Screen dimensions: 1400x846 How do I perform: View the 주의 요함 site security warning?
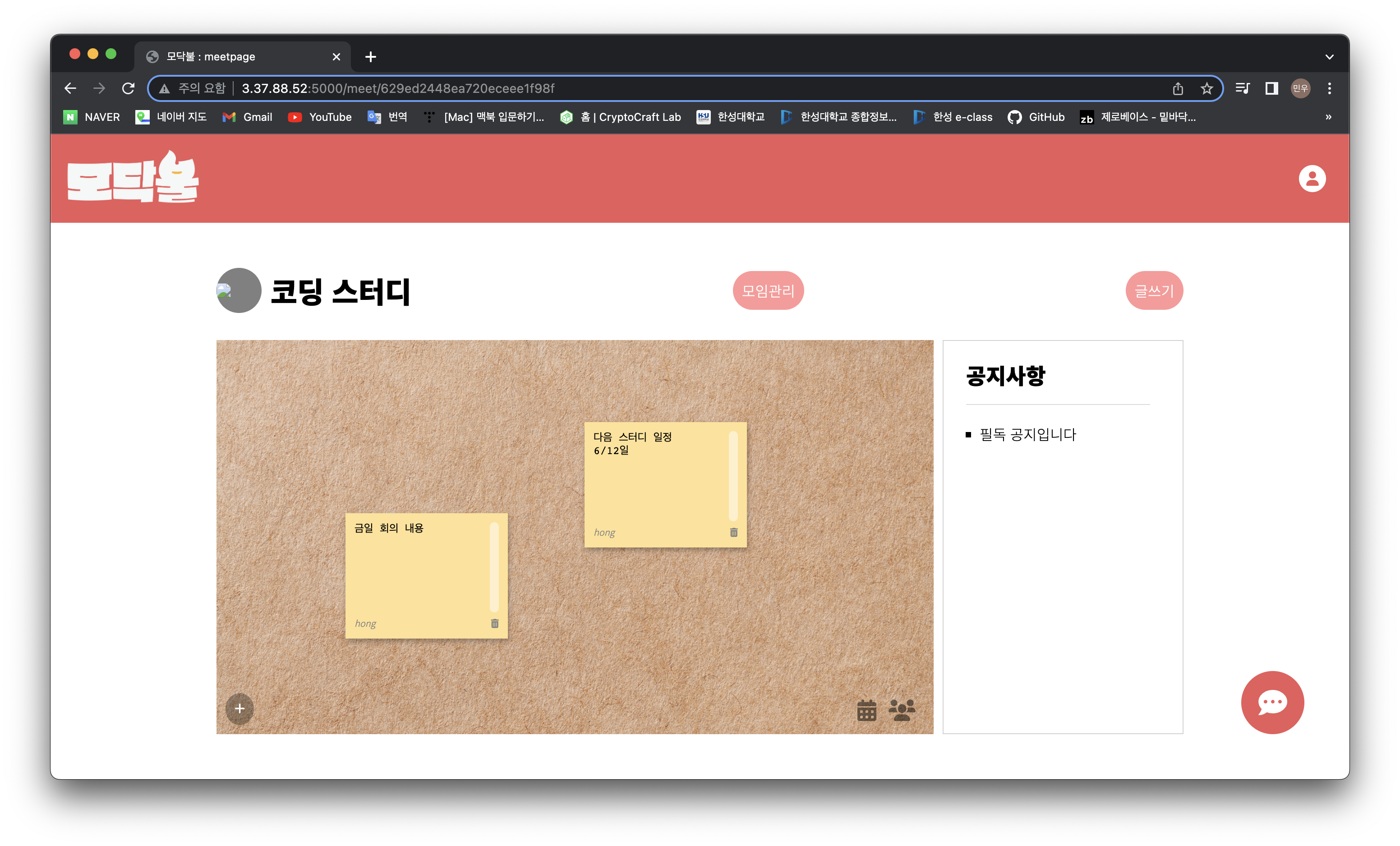point(192,88)
